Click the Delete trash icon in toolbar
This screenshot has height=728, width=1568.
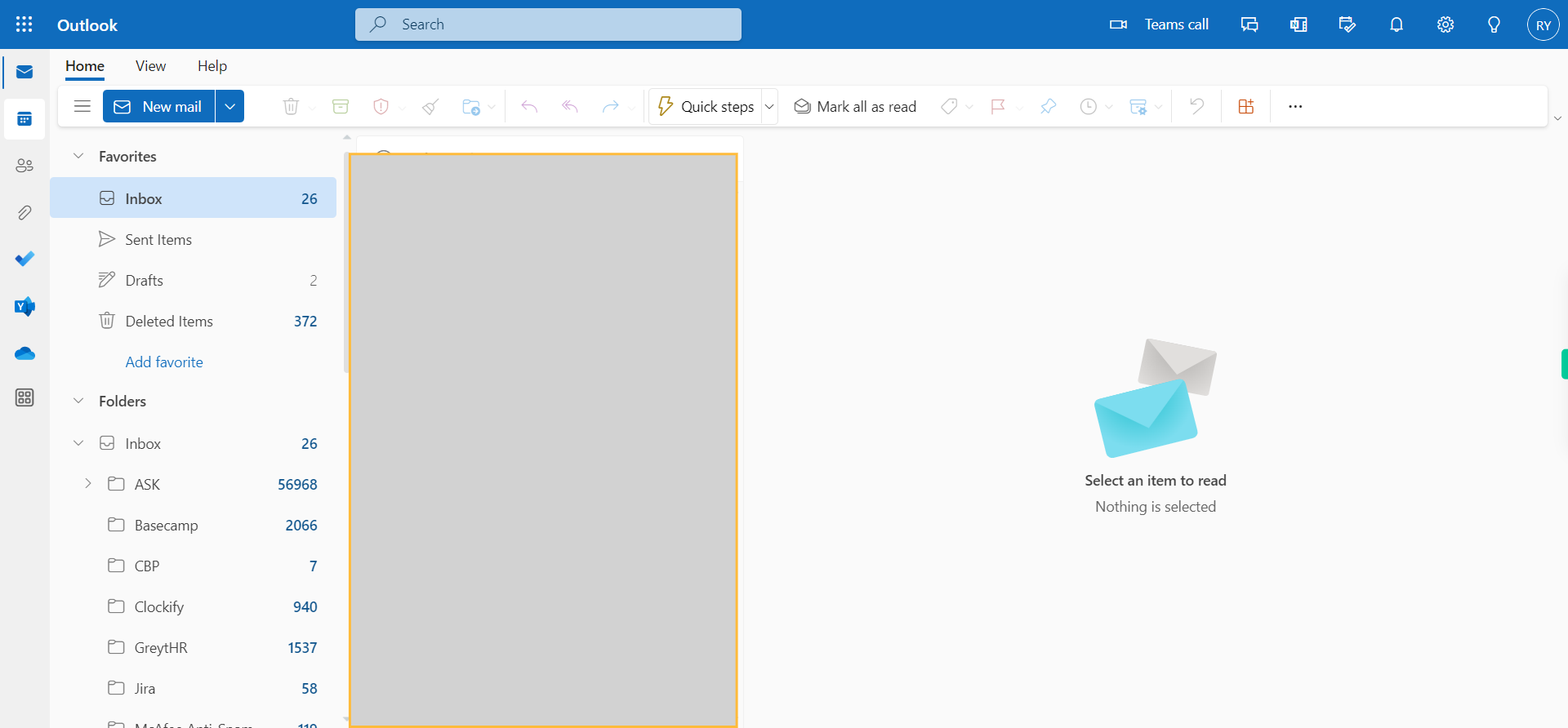tap(291, 106)
